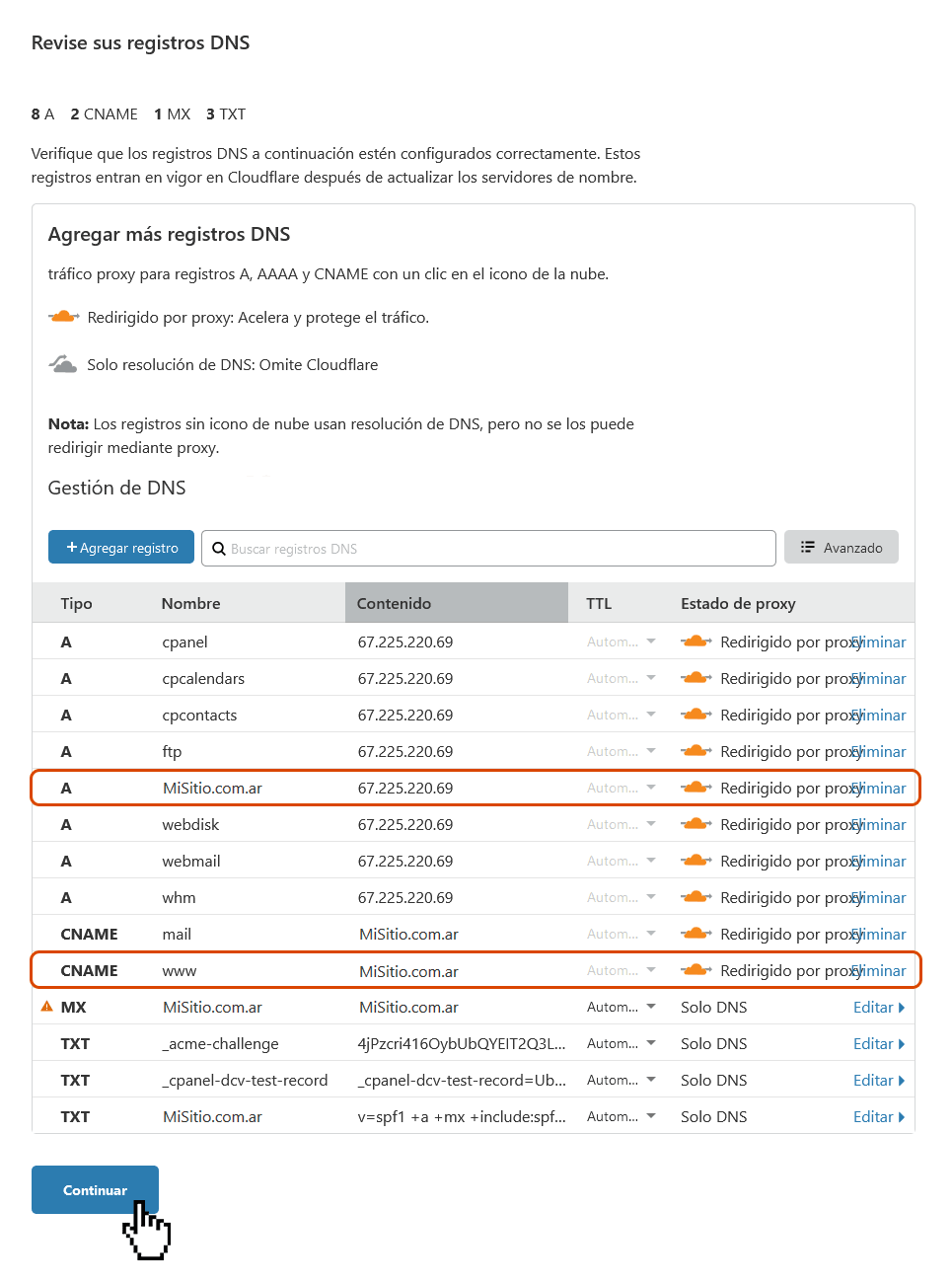
Task: Click orange cloud for cpcalendars record
Action: tap(696, 678)
